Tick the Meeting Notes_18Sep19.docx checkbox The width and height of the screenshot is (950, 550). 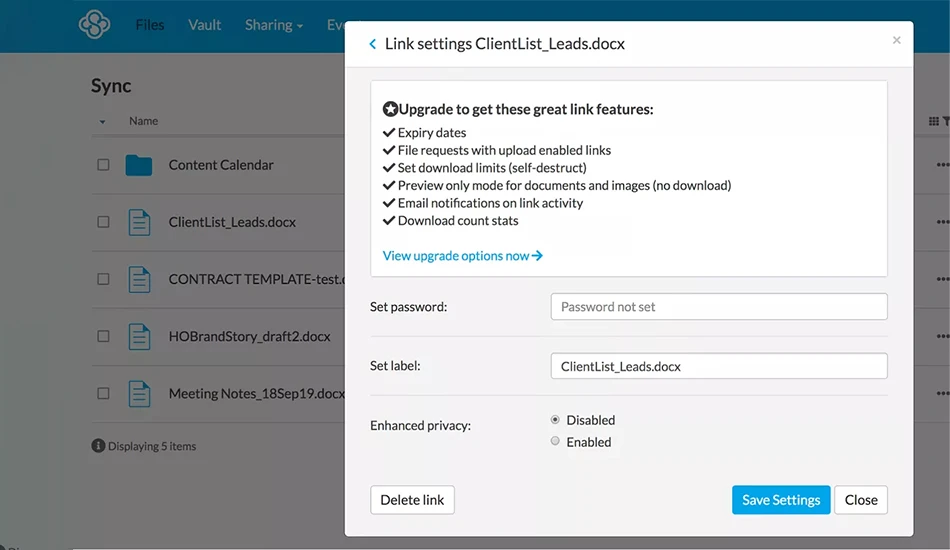pyautogui.click(x=104, y=393)
